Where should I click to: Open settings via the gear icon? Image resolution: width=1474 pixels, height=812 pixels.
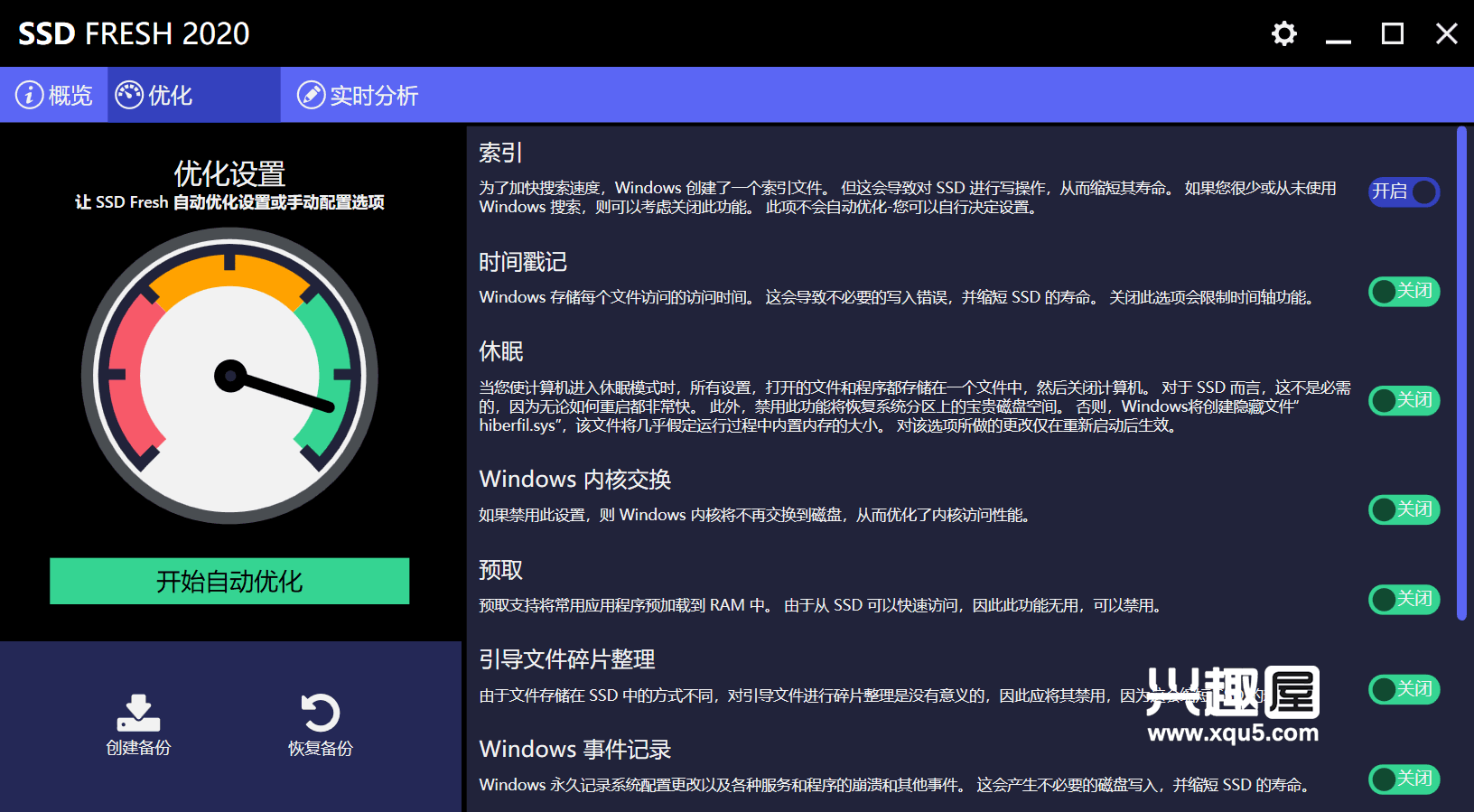pos(1283,34)
